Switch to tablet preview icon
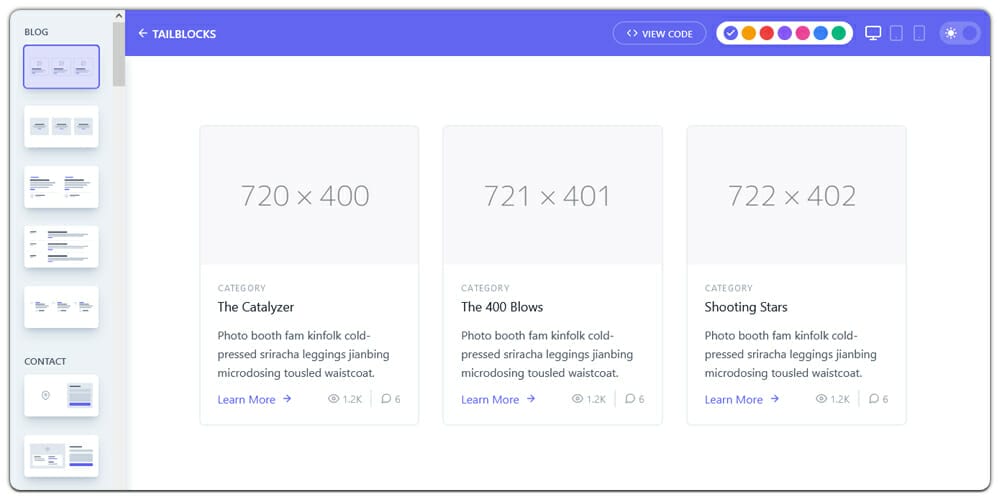The image size is (1000, 500). click(x=896, y=33)
